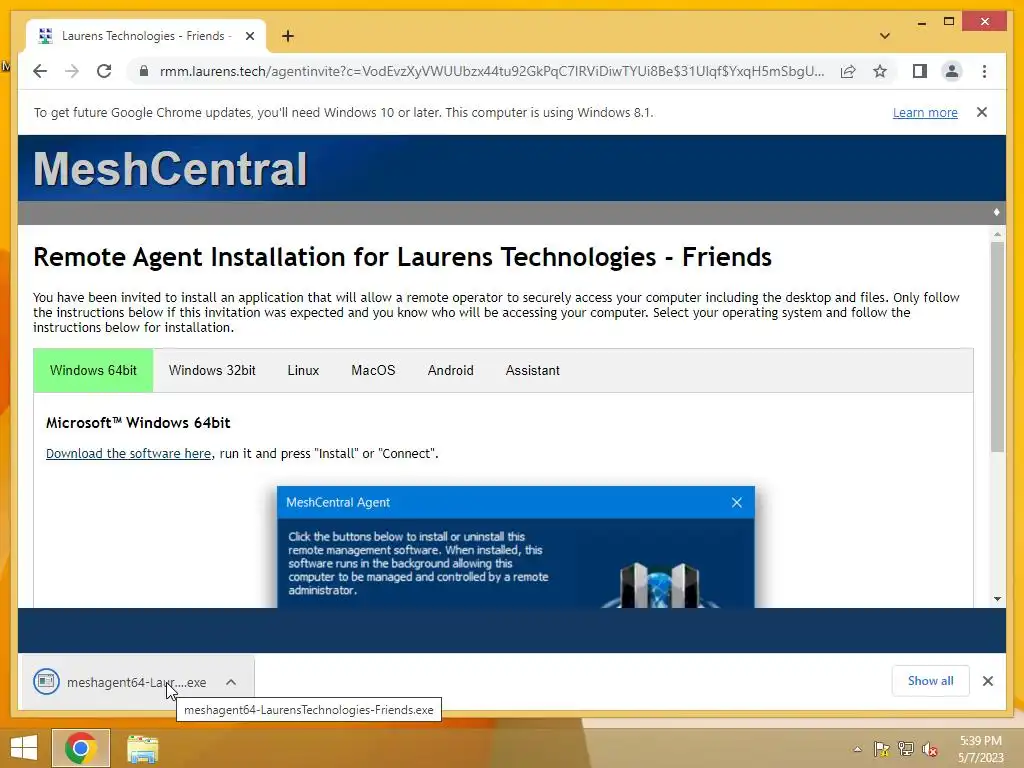Share this page via share icon

tap(848, 71)
